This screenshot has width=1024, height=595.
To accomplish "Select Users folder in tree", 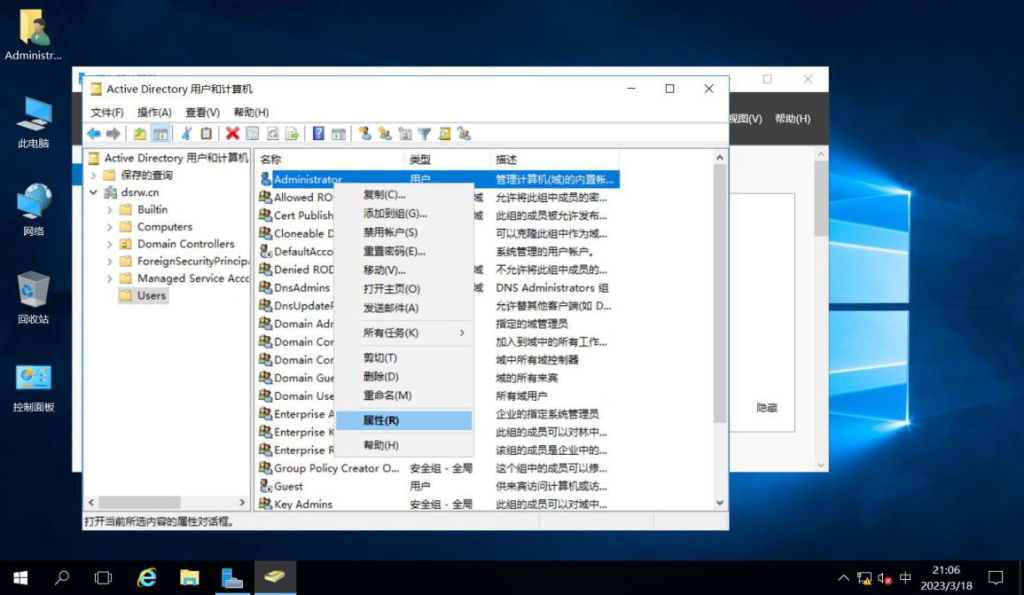I will 144,296.
